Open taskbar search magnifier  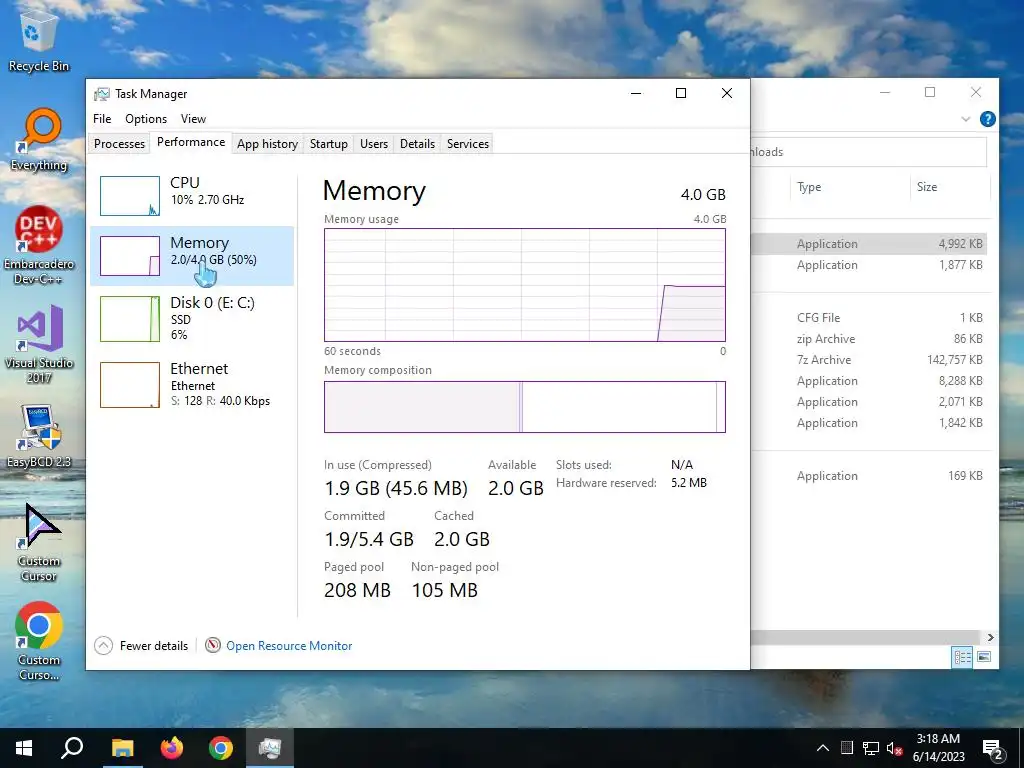pos(72,748)
